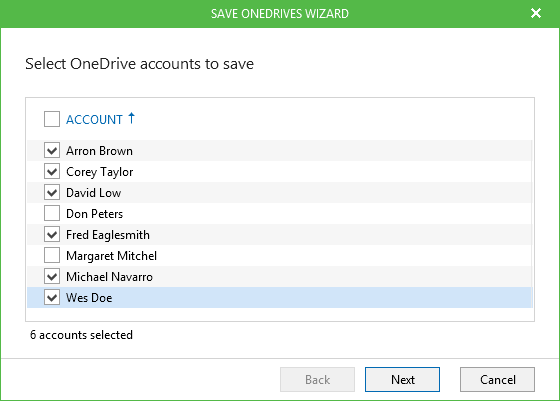Image resolution: width=560 pixels, height=401 pixels.
Task: Uncheck the Arron Brown account checkbox
Action: [x=52, y=150]
